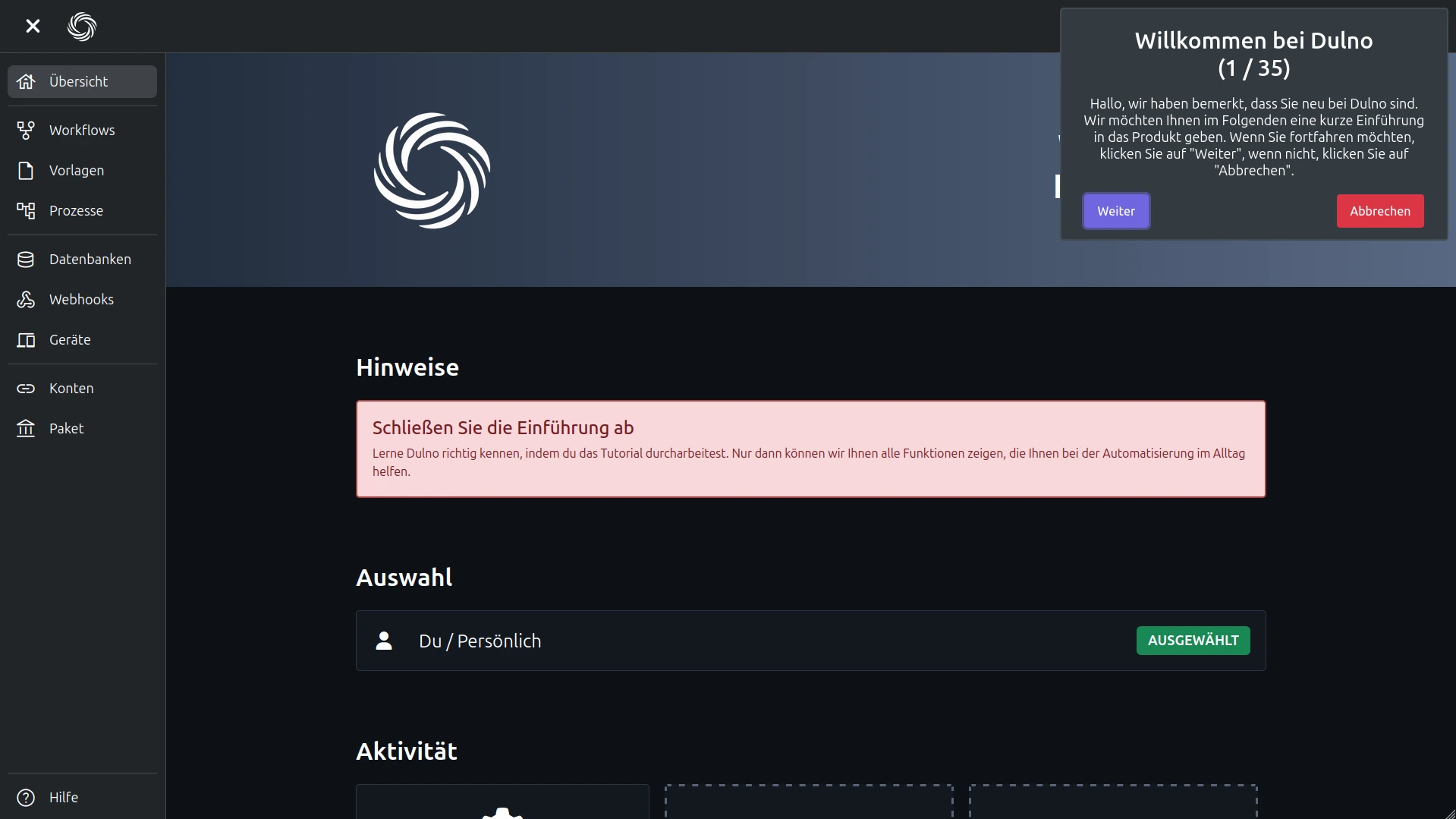The image size is (1456, 819).
Task: Click the Paket bank building icon
Action: click(x=26, y=429)
